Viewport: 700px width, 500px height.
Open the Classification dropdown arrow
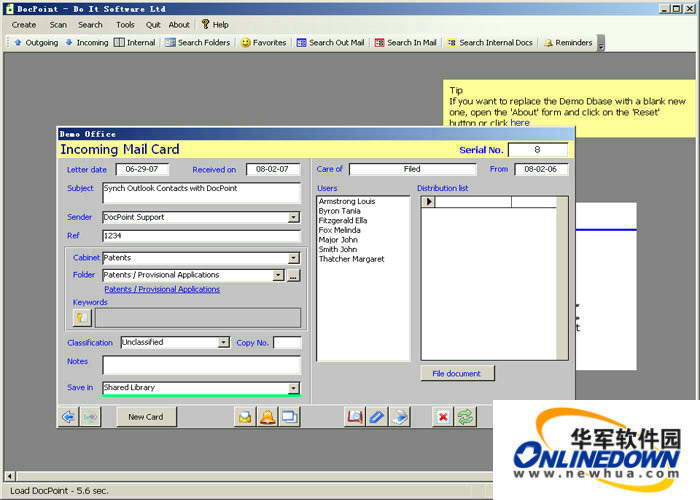(223, 342)
